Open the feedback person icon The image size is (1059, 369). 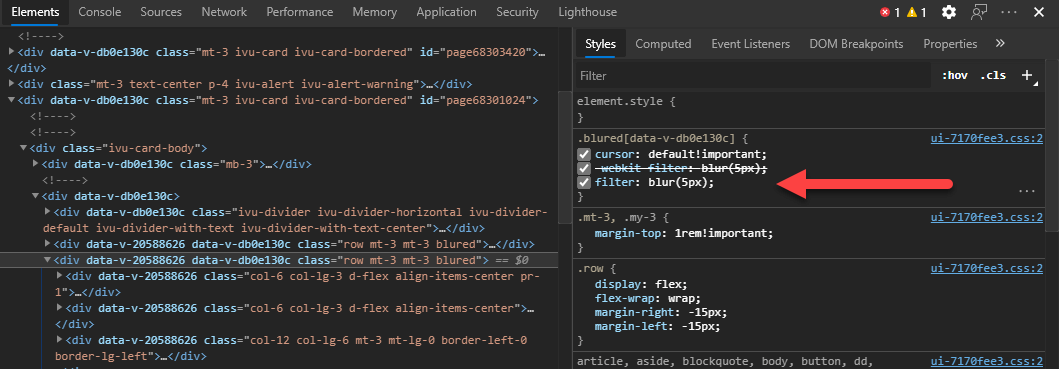979,12
